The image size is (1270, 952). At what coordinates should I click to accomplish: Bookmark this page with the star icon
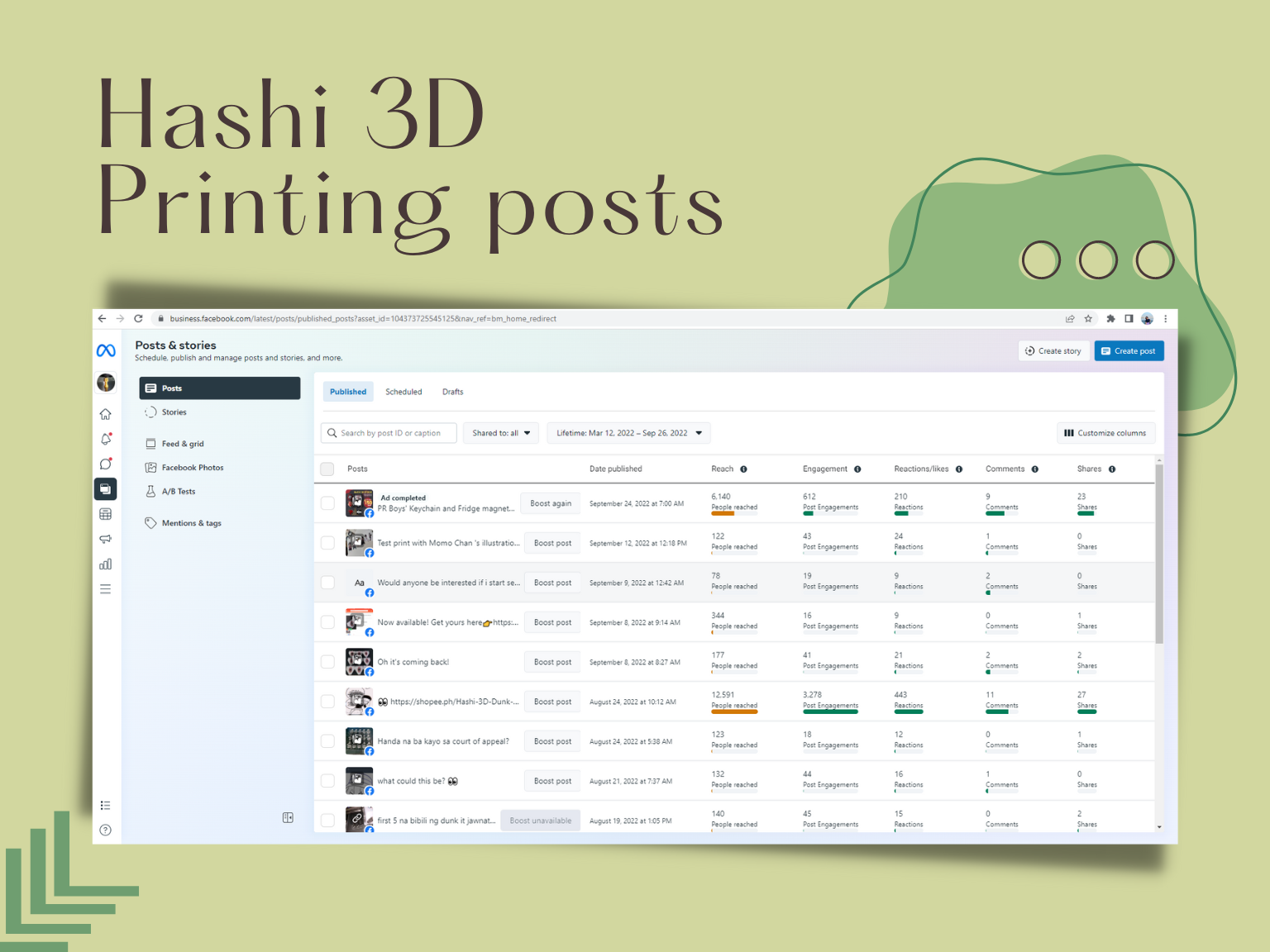click(x=1089, y=318)
